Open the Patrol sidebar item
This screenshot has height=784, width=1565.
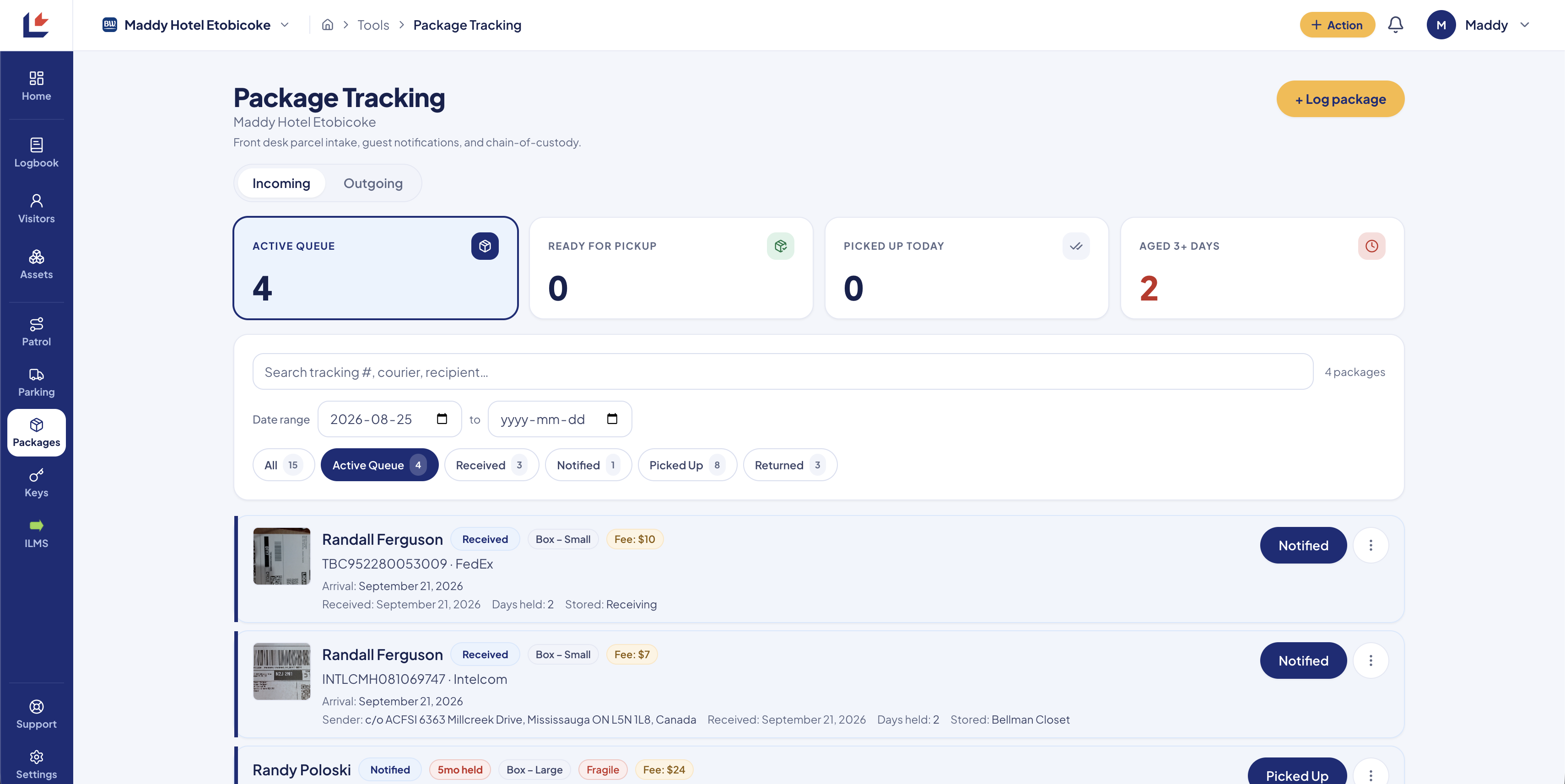point(37,332)
